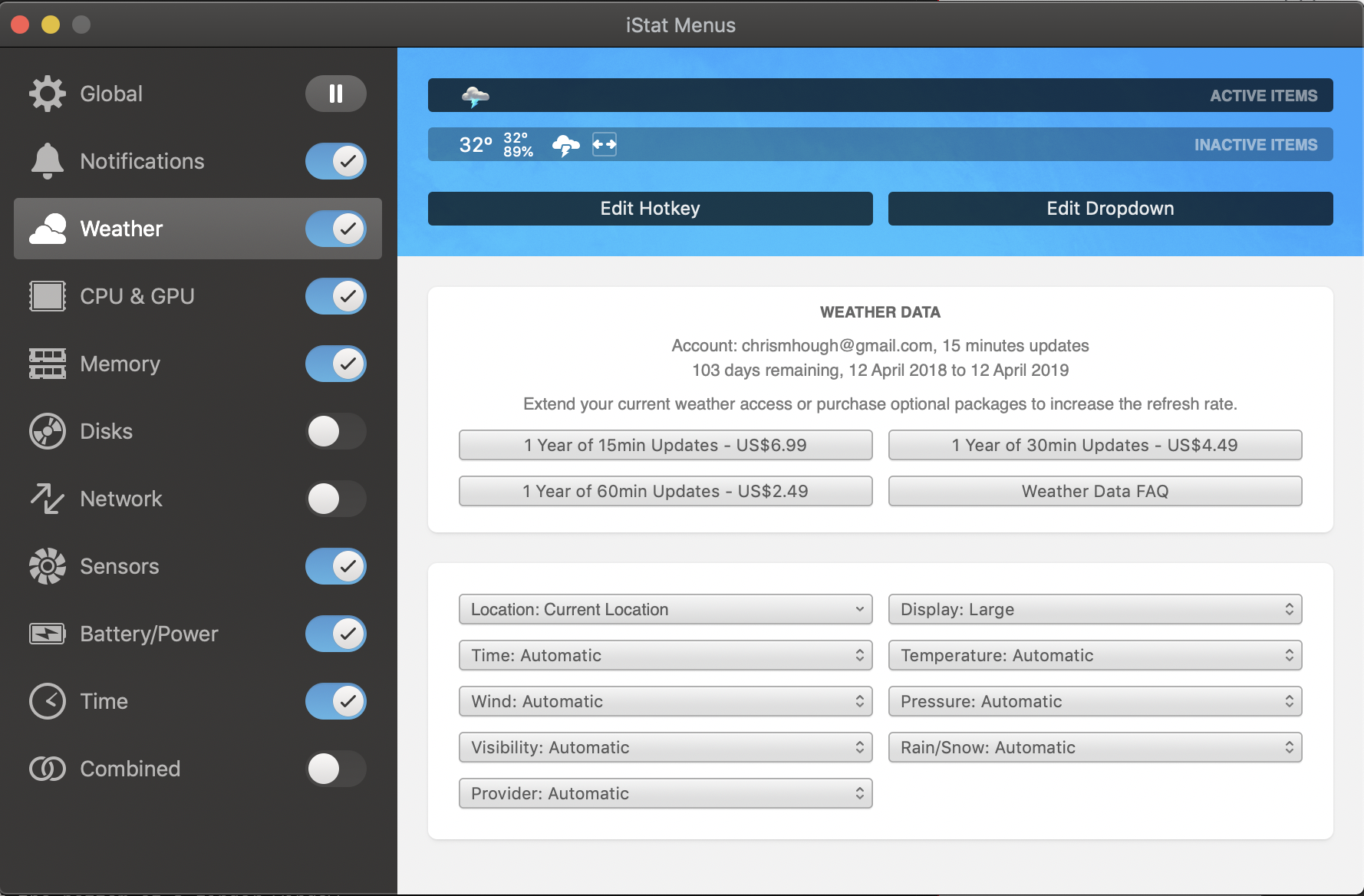Click the Edit Hotkey button
Screen dimensions: 1364x896
click(651, 209)
